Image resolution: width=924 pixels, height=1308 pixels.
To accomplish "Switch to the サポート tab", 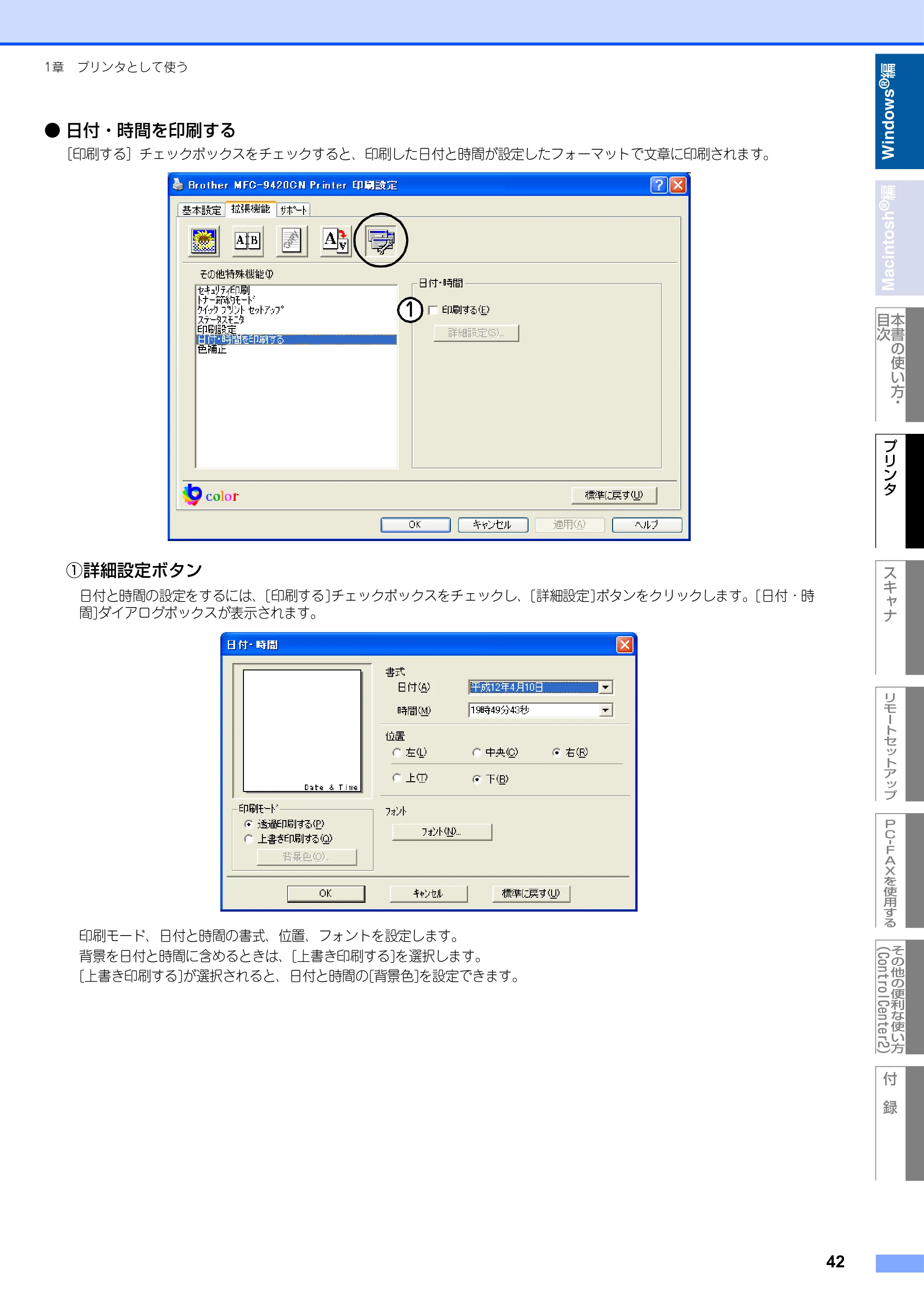I will tap(293, 210).
